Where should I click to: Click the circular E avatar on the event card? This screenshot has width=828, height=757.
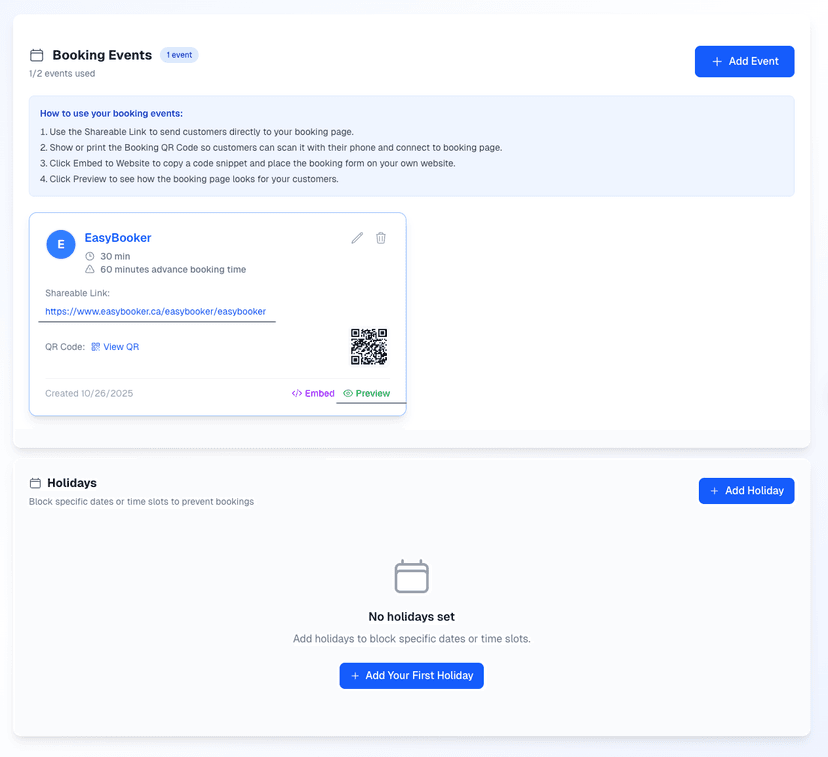(x=61, y=243)
